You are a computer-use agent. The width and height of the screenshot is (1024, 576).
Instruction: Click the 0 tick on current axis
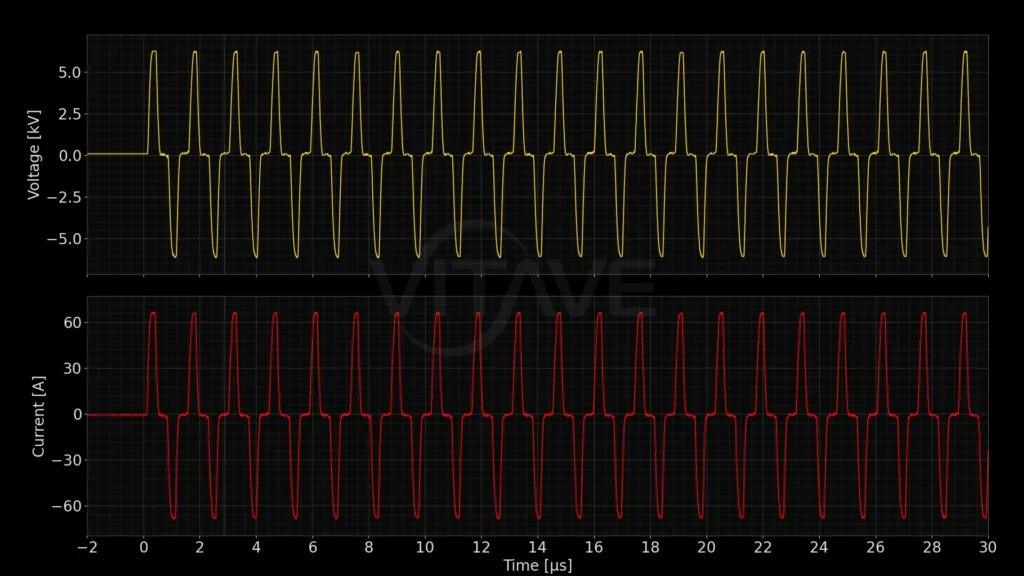[78, 415]
